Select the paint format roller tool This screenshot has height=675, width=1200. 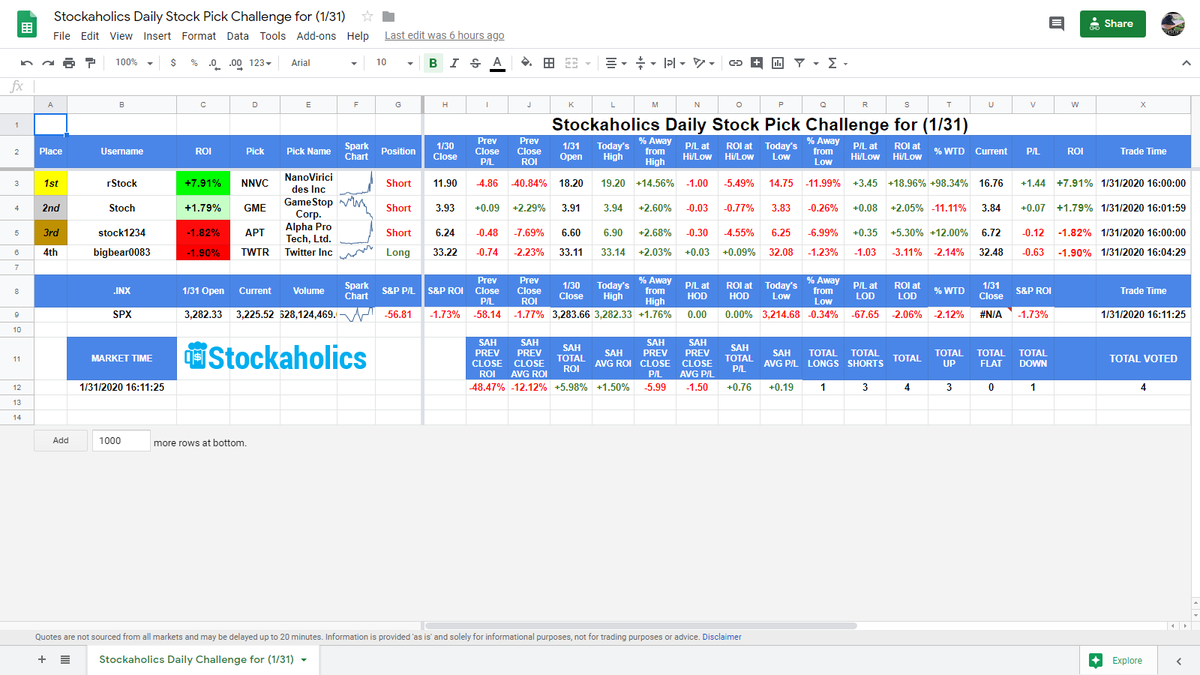tap(90, 63)
